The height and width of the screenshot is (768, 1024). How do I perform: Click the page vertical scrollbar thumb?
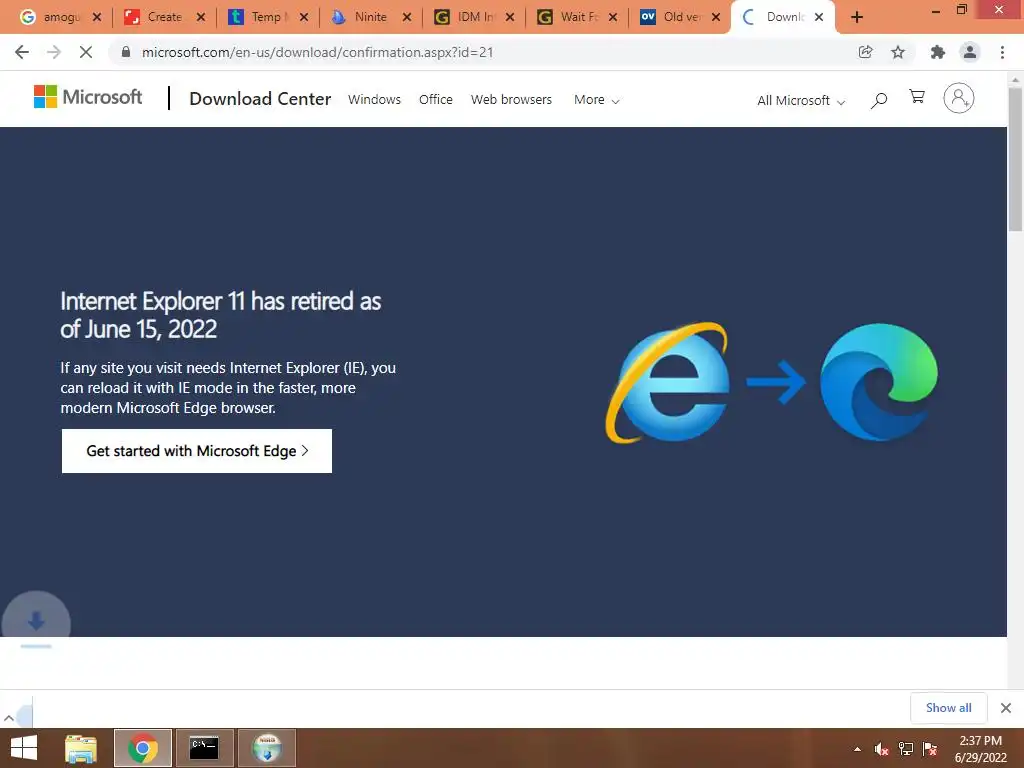(x=1015, y=159)
